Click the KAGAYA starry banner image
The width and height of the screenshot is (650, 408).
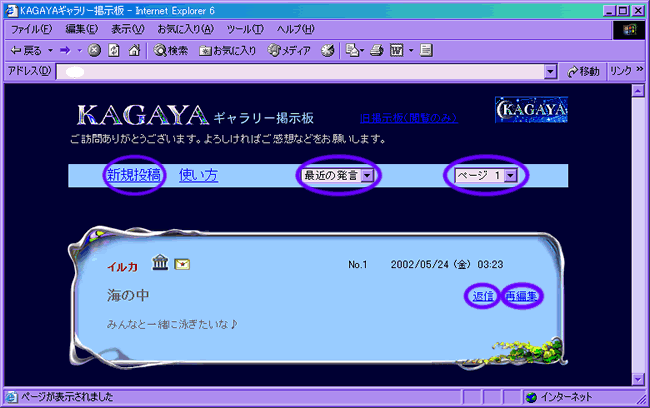pyautogui.click(x=531, y=109)
